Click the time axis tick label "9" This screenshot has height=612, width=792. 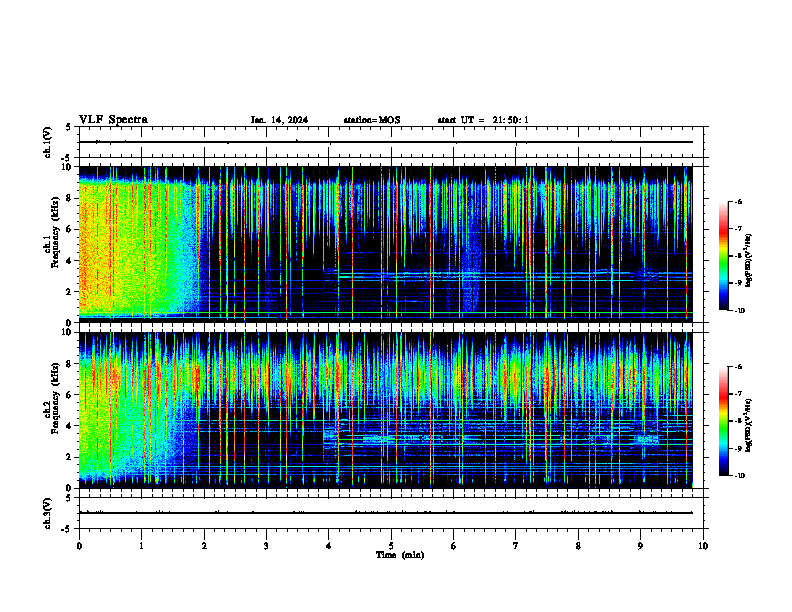[x=640, y=546]
